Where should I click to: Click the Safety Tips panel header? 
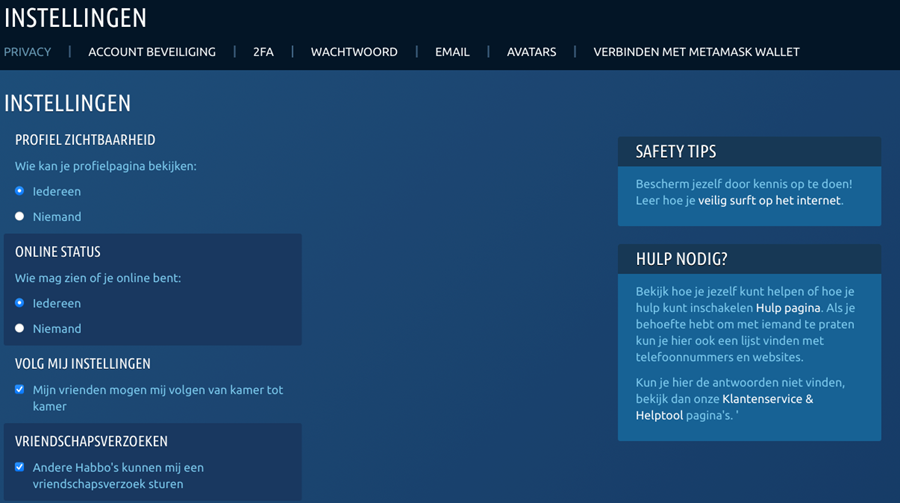click(x=676, y=152)
